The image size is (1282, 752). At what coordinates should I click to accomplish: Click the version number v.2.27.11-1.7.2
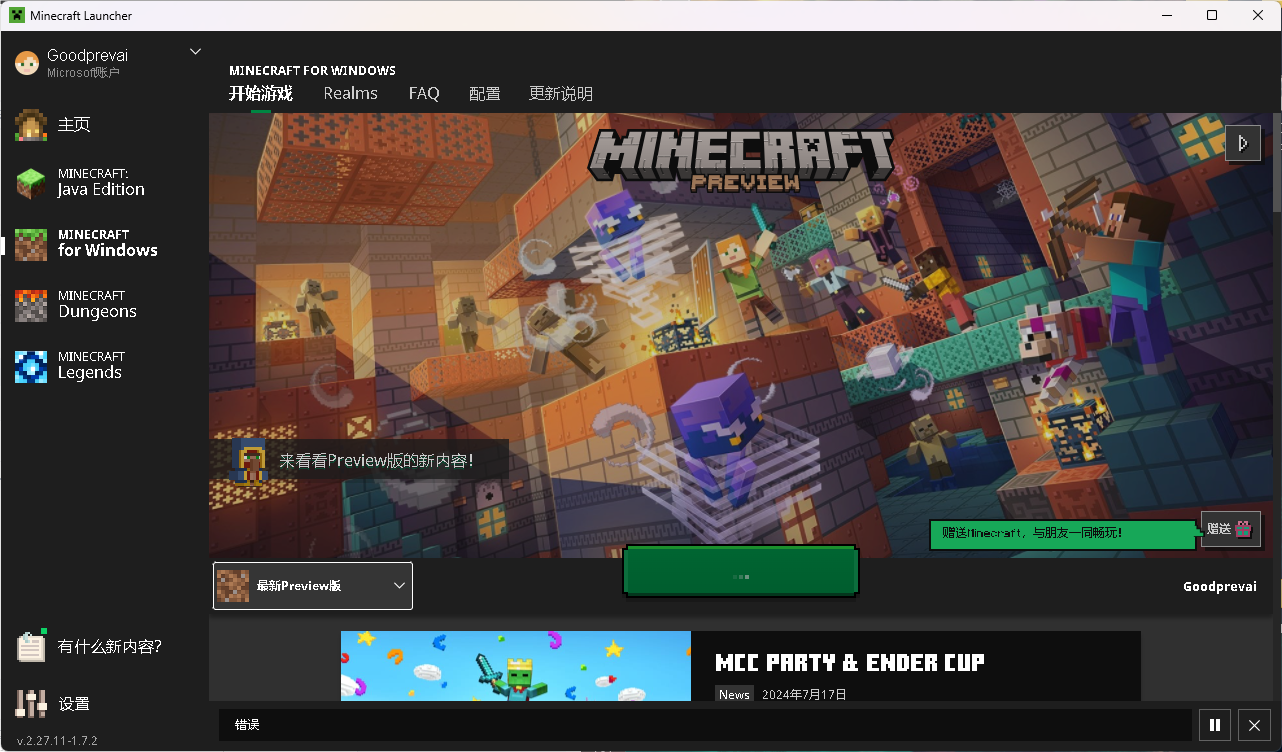click(x=57, y=741)
